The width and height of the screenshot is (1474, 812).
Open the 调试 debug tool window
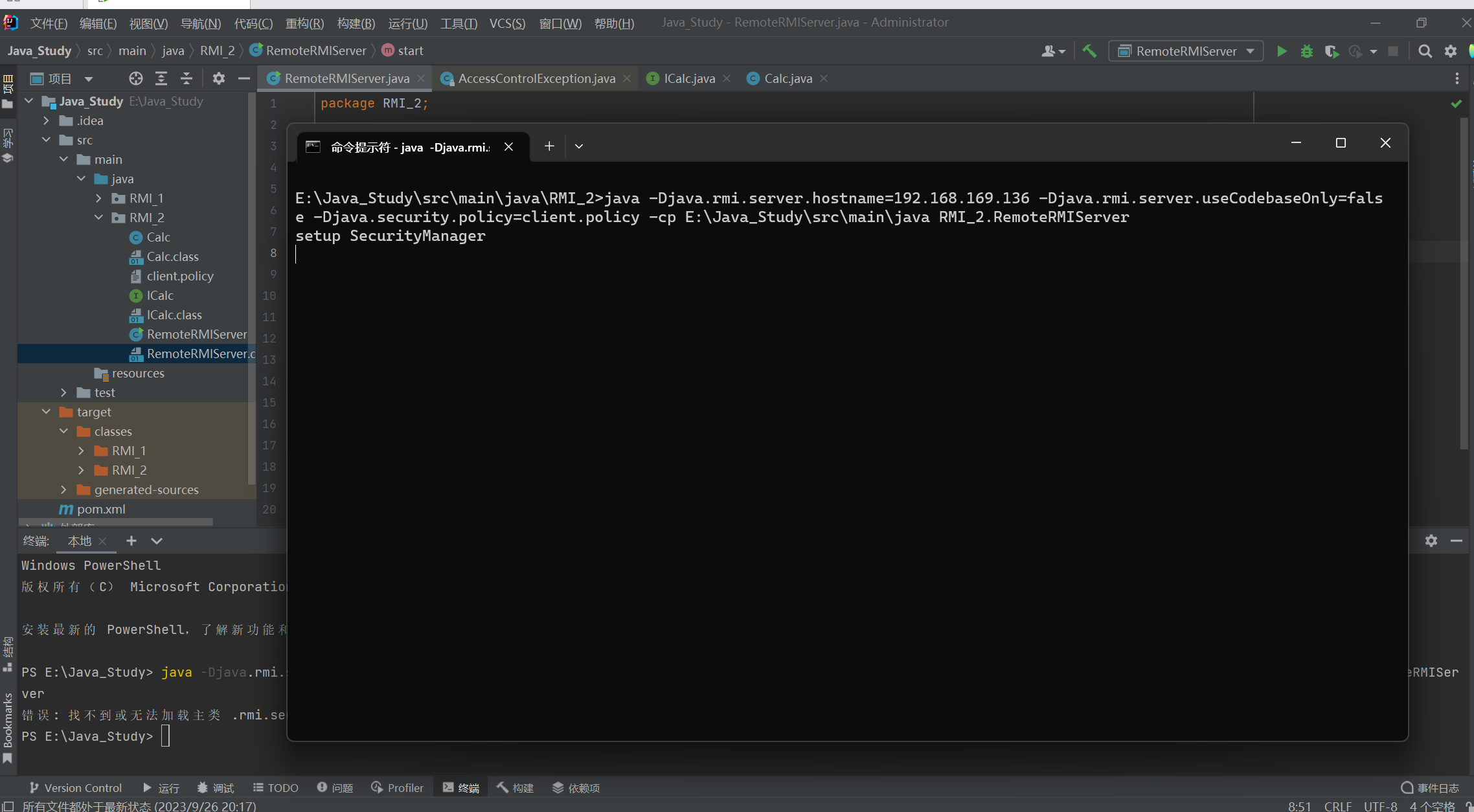pos(216,788)
